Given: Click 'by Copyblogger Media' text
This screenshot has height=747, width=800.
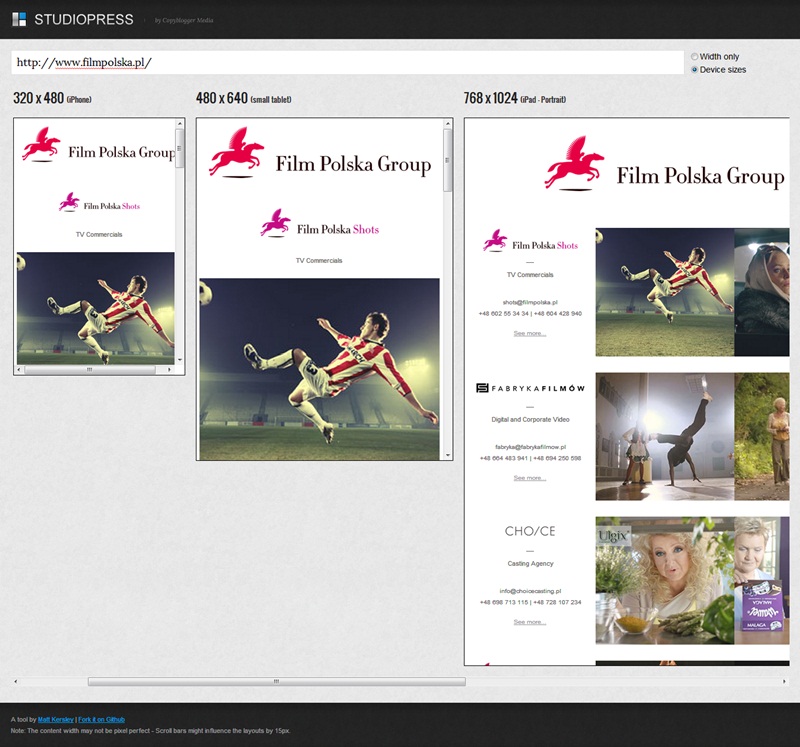Looking at the screenshot, I should (184, 20).
